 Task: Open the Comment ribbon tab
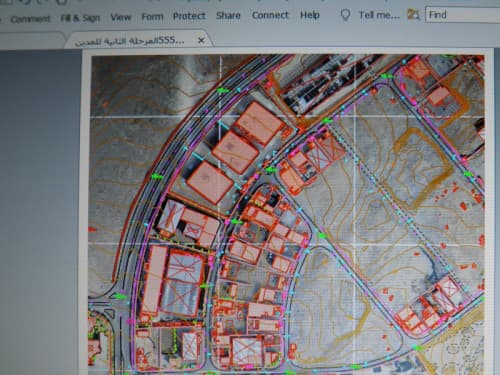[x=30, y=19]
